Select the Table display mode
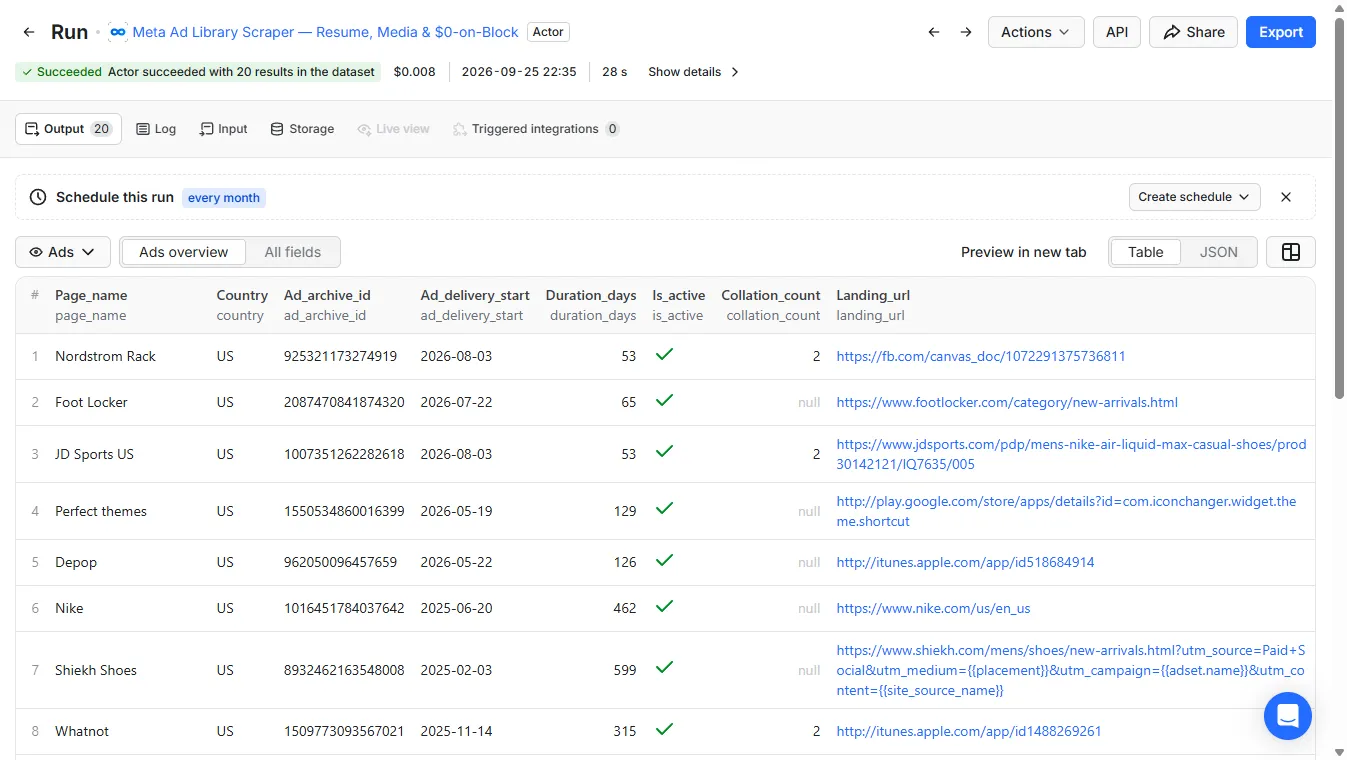The height and width of the screenshot is (760, 1347). click(x=1145, y=252)
